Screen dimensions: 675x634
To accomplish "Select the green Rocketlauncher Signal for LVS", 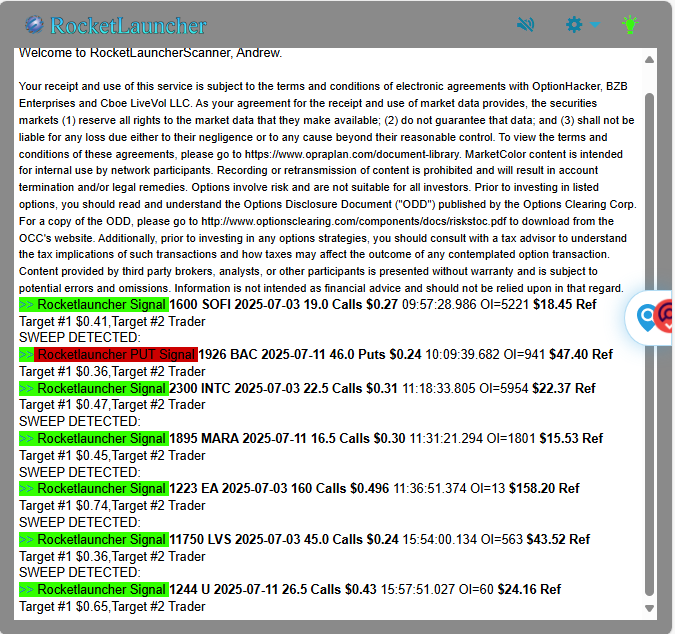I will [94, 539].
